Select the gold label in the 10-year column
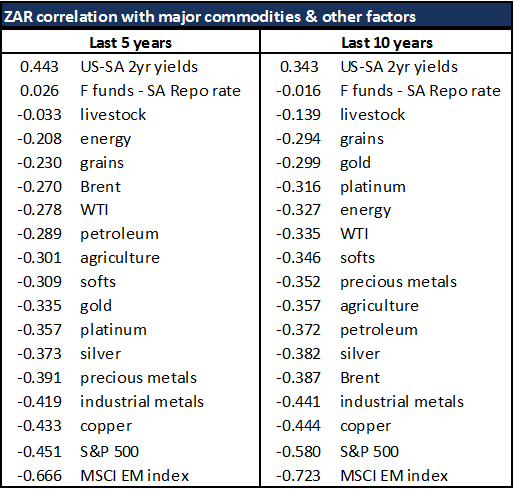The width and height of the screenshot is (514, 489). [x=355, y=163]
